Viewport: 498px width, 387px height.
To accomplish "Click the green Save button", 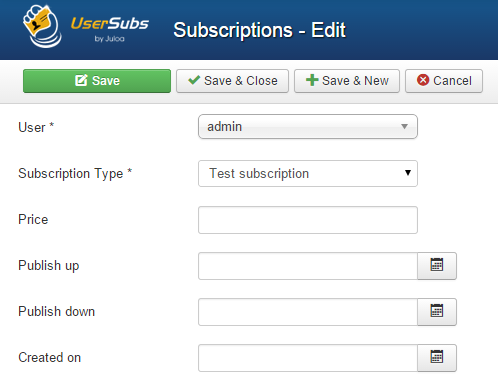I will pos(97,81).
